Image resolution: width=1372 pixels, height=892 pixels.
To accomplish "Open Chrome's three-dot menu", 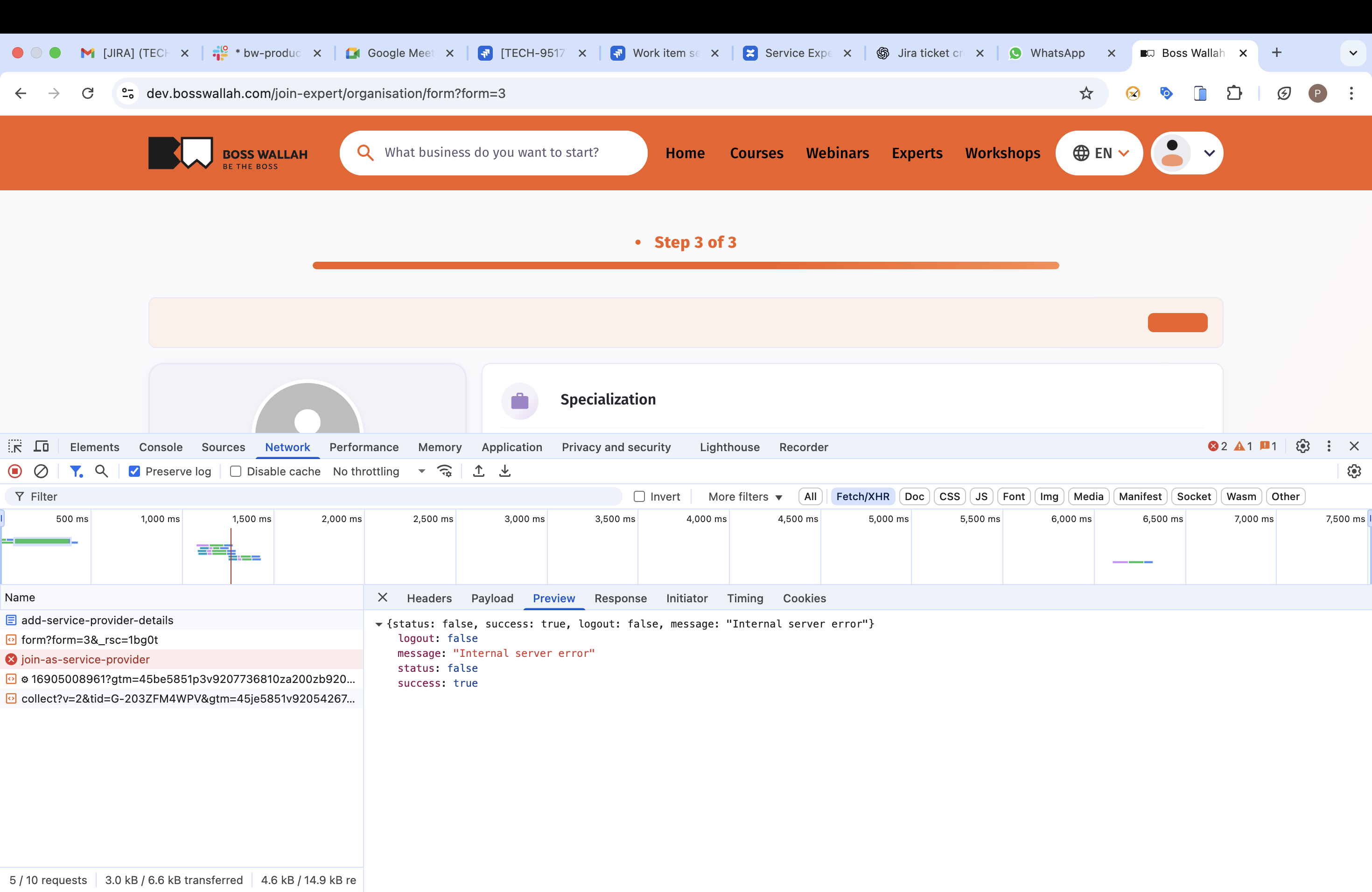I will pyautogui.click(x=1351, y=93).
